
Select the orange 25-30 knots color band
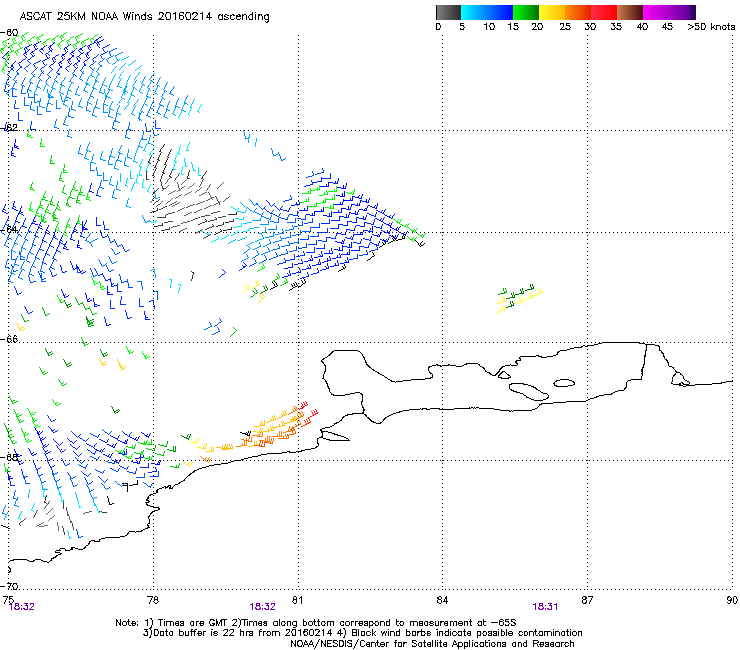click(578, 12)
